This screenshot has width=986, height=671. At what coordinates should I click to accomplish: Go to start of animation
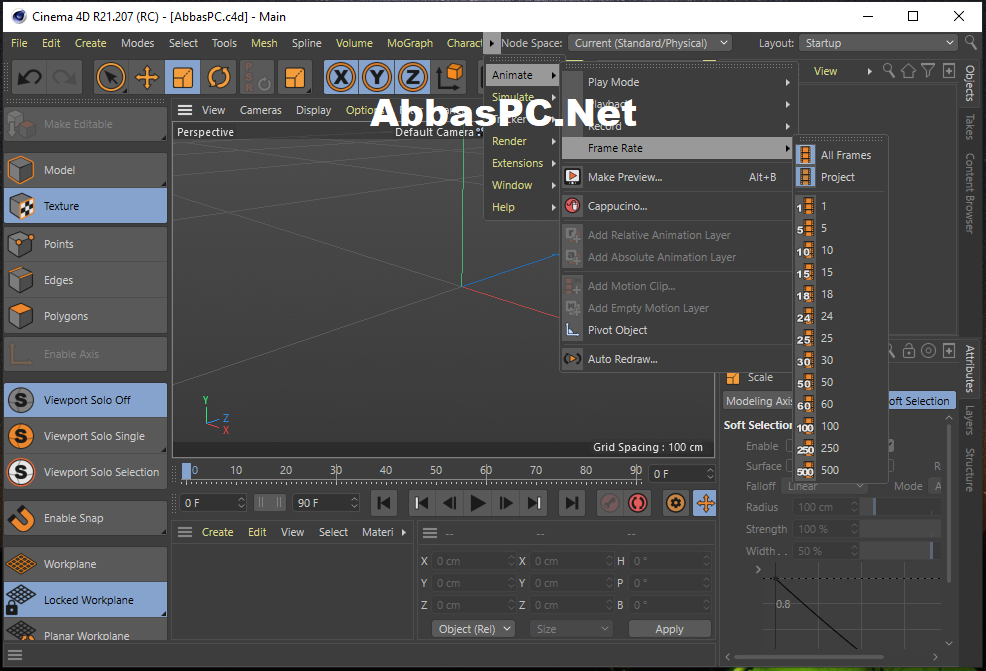click(x=384, y=503)
